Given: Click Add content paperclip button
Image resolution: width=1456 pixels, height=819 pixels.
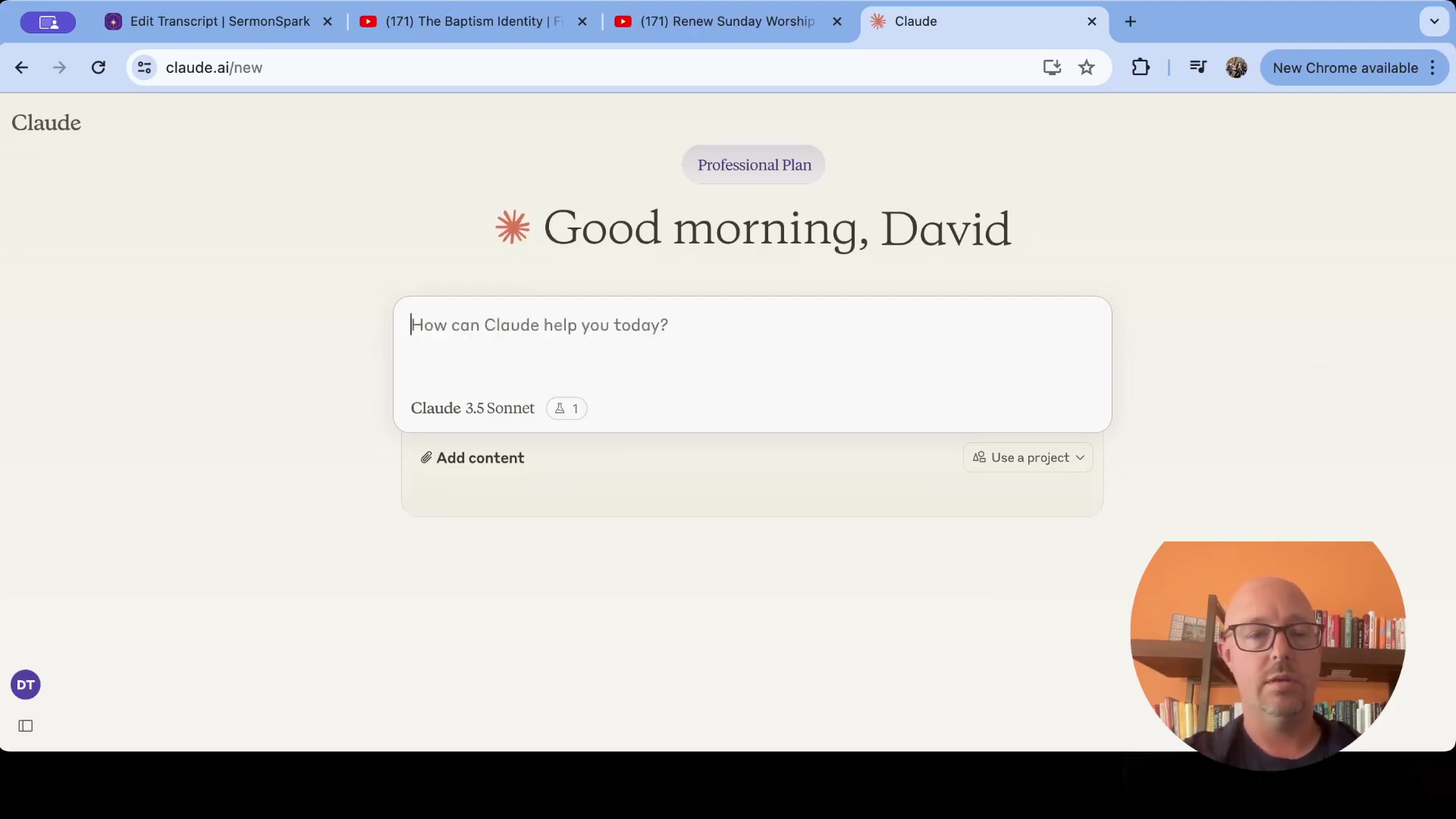Looking at the screenshot, I should pos(472,458).
